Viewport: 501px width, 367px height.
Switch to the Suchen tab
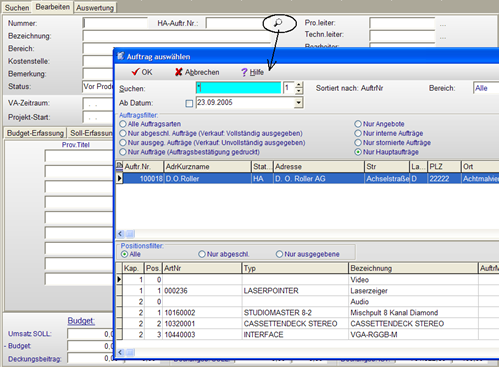point(17,8)
